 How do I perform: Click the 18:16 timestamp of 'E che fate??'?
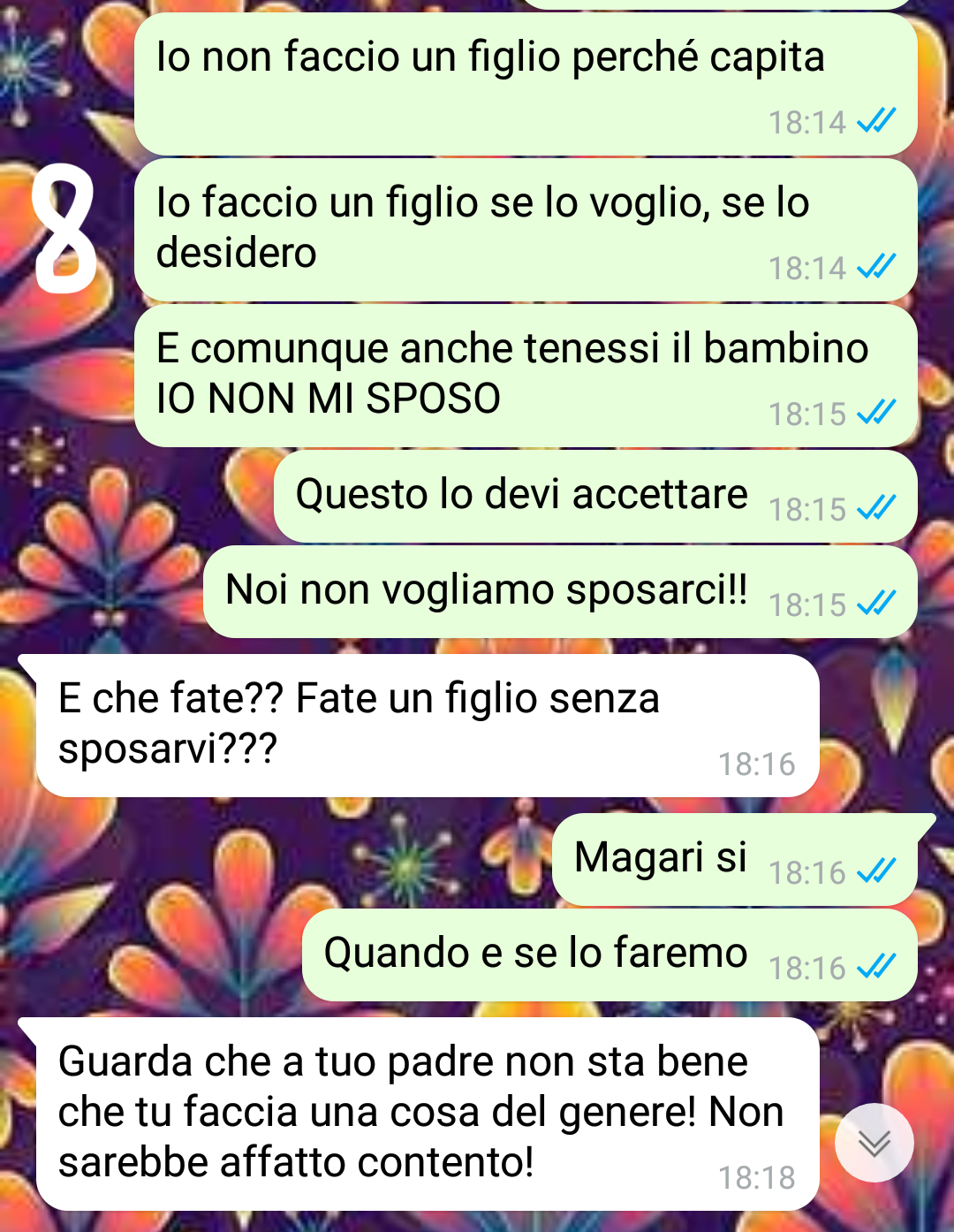[756, 764]
